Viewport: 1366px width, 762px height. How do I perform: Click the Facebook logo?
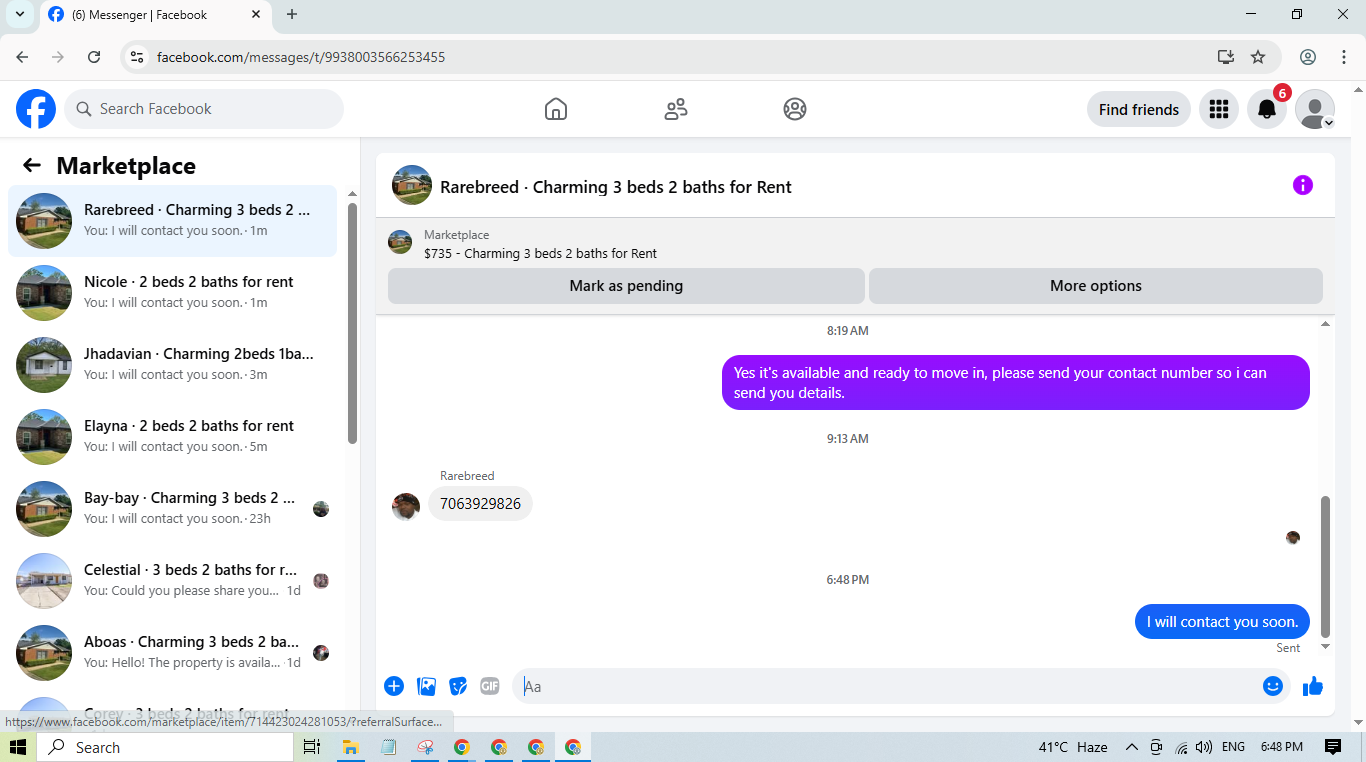pos(36,109)
